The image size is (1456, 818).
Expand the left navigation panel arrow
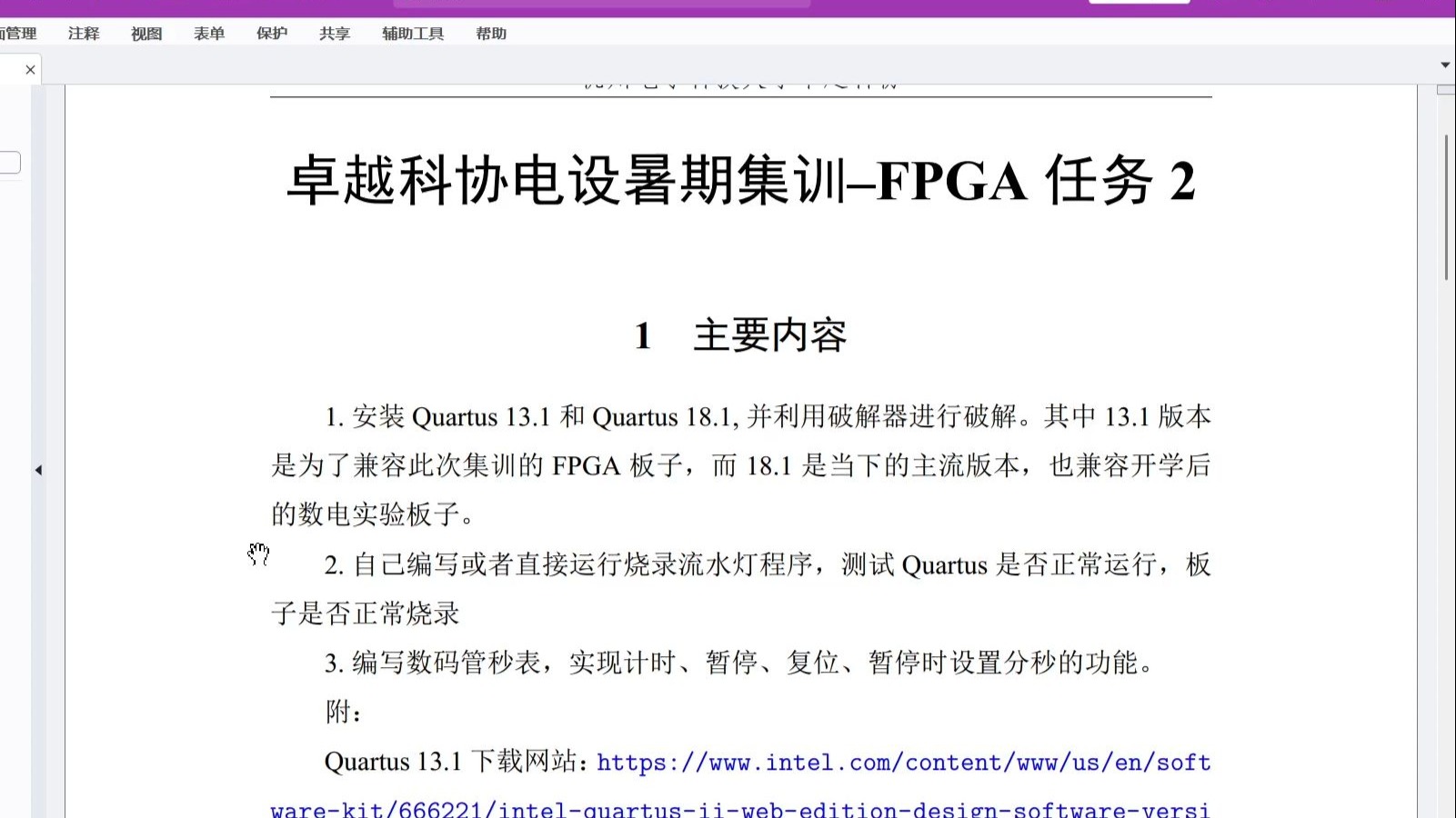tap(38, 470)
